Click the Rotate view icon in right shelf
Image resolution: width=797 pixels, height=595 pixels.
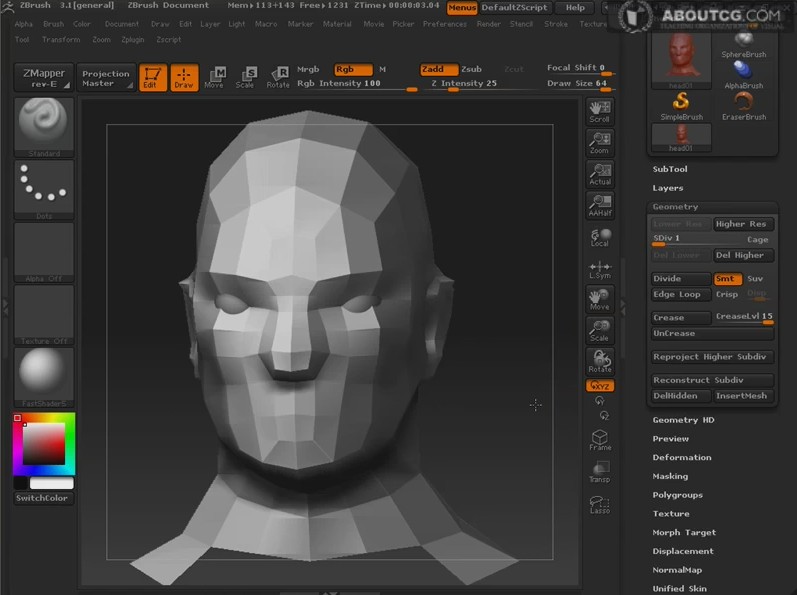[x=600, y=361]
